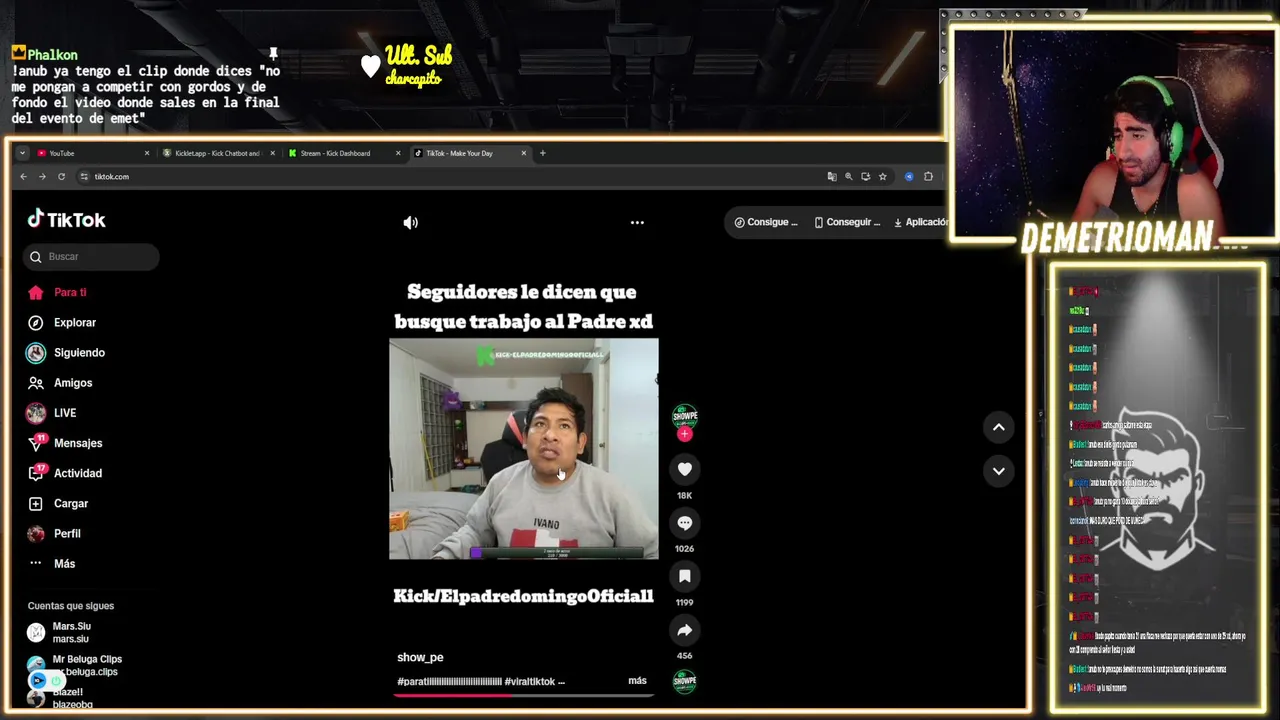1280x720 pixels.
Task: Go forward in browser history
Action: coord(42,177)
